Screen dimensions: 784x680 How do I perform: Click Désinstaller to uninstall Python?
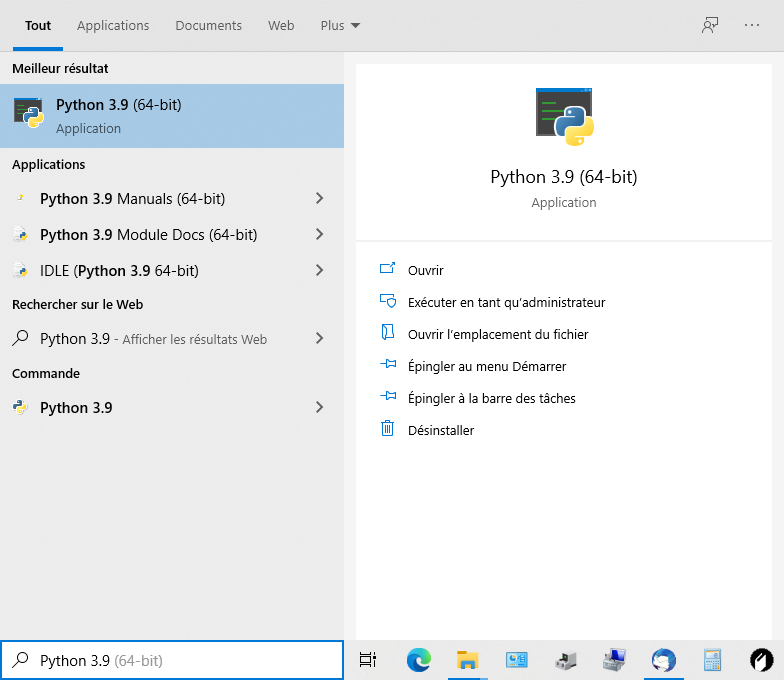[441, 430]
